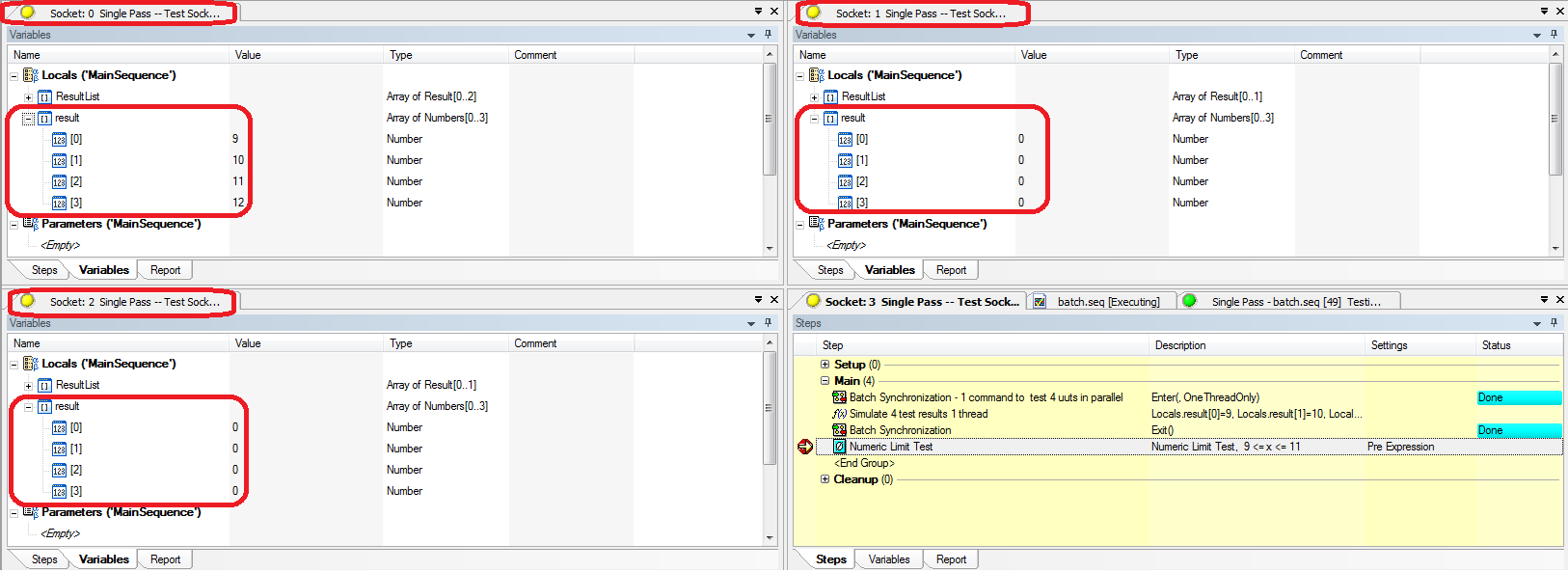Click Description column header in Steps pane
The image size is (1568, 572).
click(1257, 345)
